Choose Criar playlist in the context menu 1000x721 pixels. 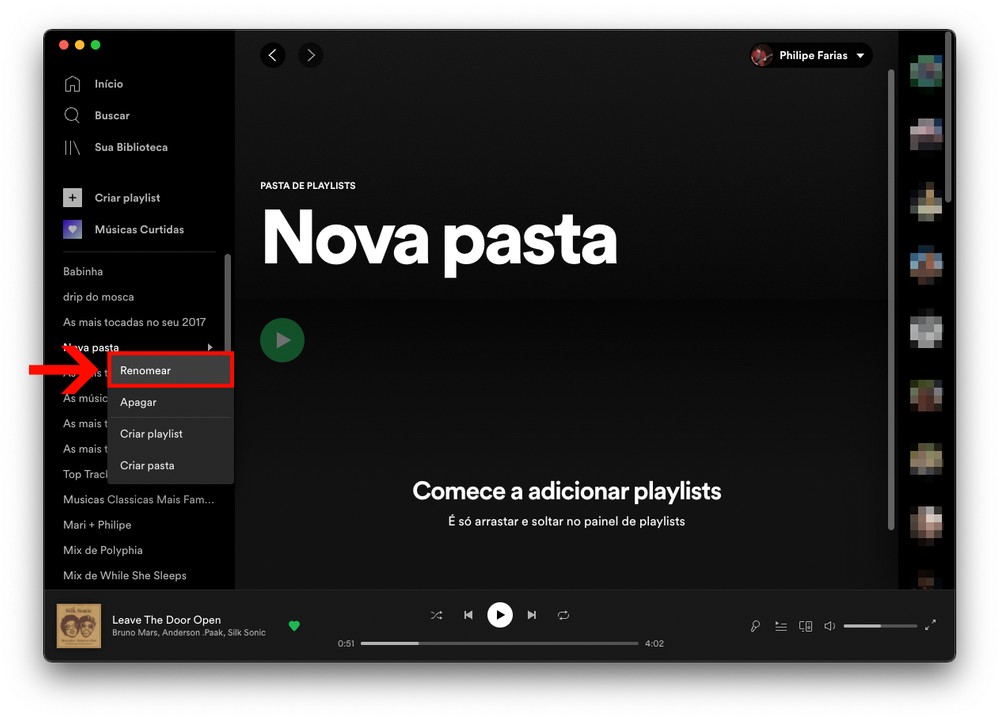pyautogui.click(x=170, y=434)
